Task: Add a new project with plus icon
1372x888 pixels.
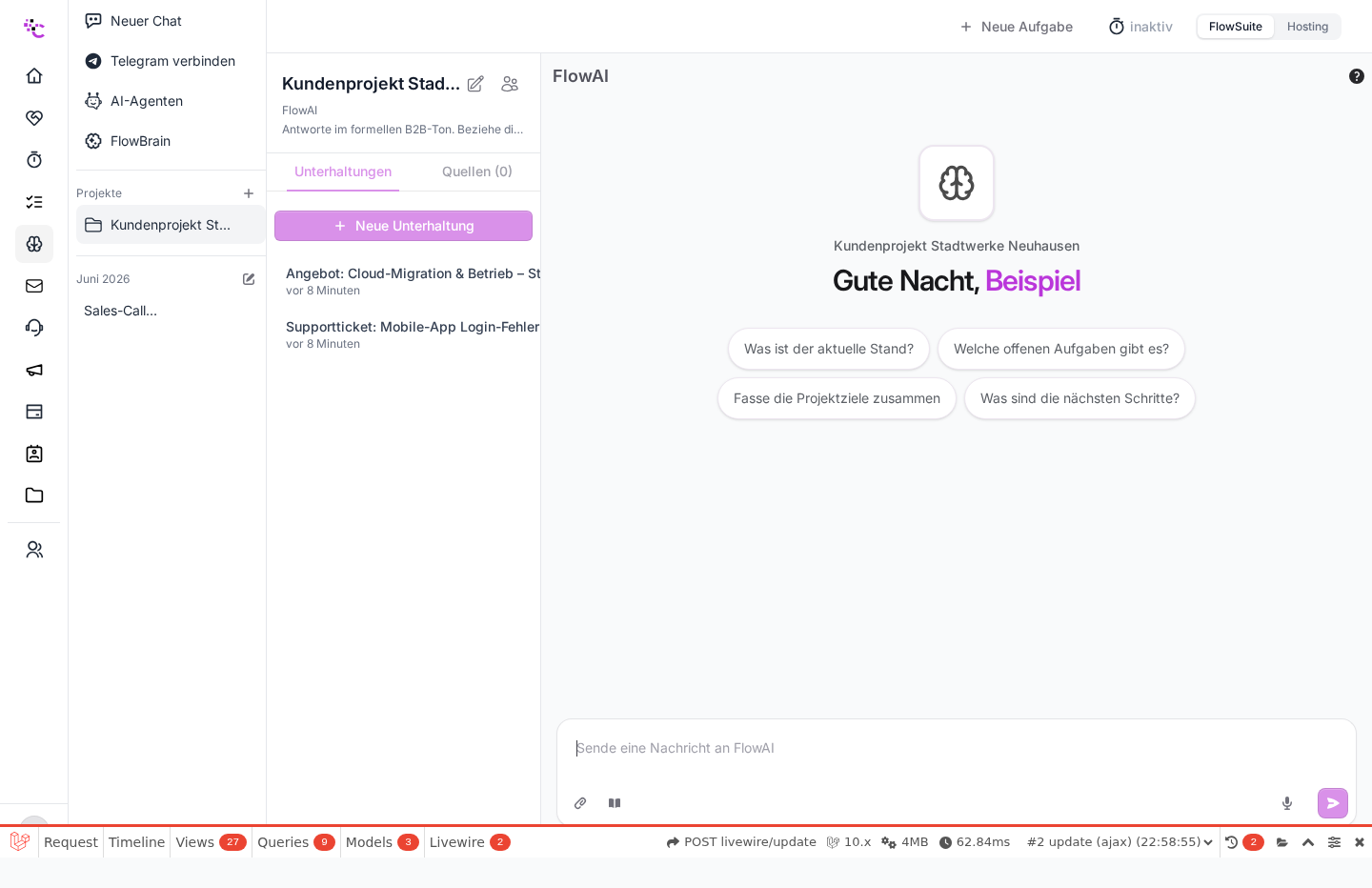Action: tap(249, 193)
